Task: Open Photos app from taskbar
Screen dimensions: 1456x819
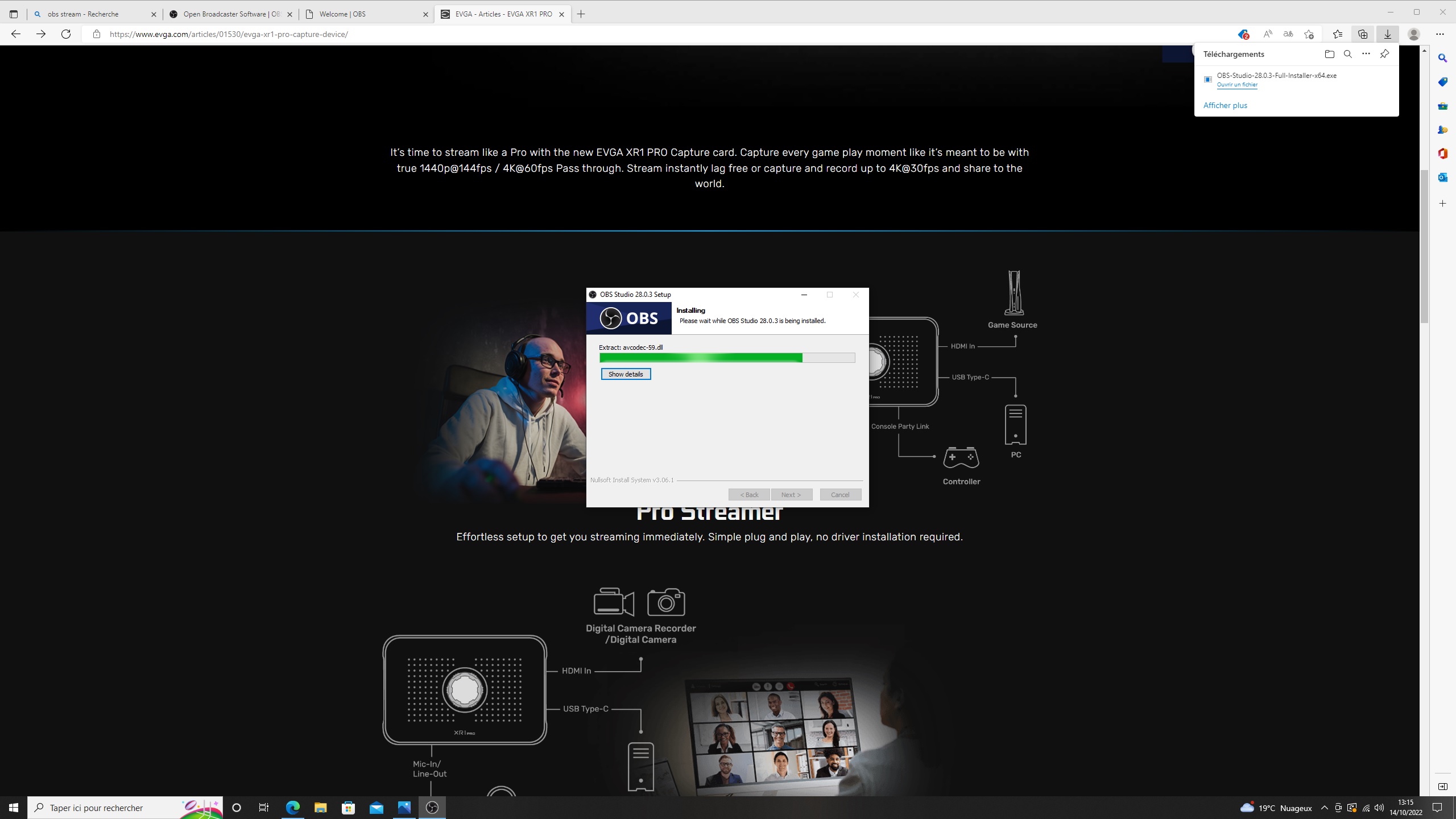Action: pos(404,808)
